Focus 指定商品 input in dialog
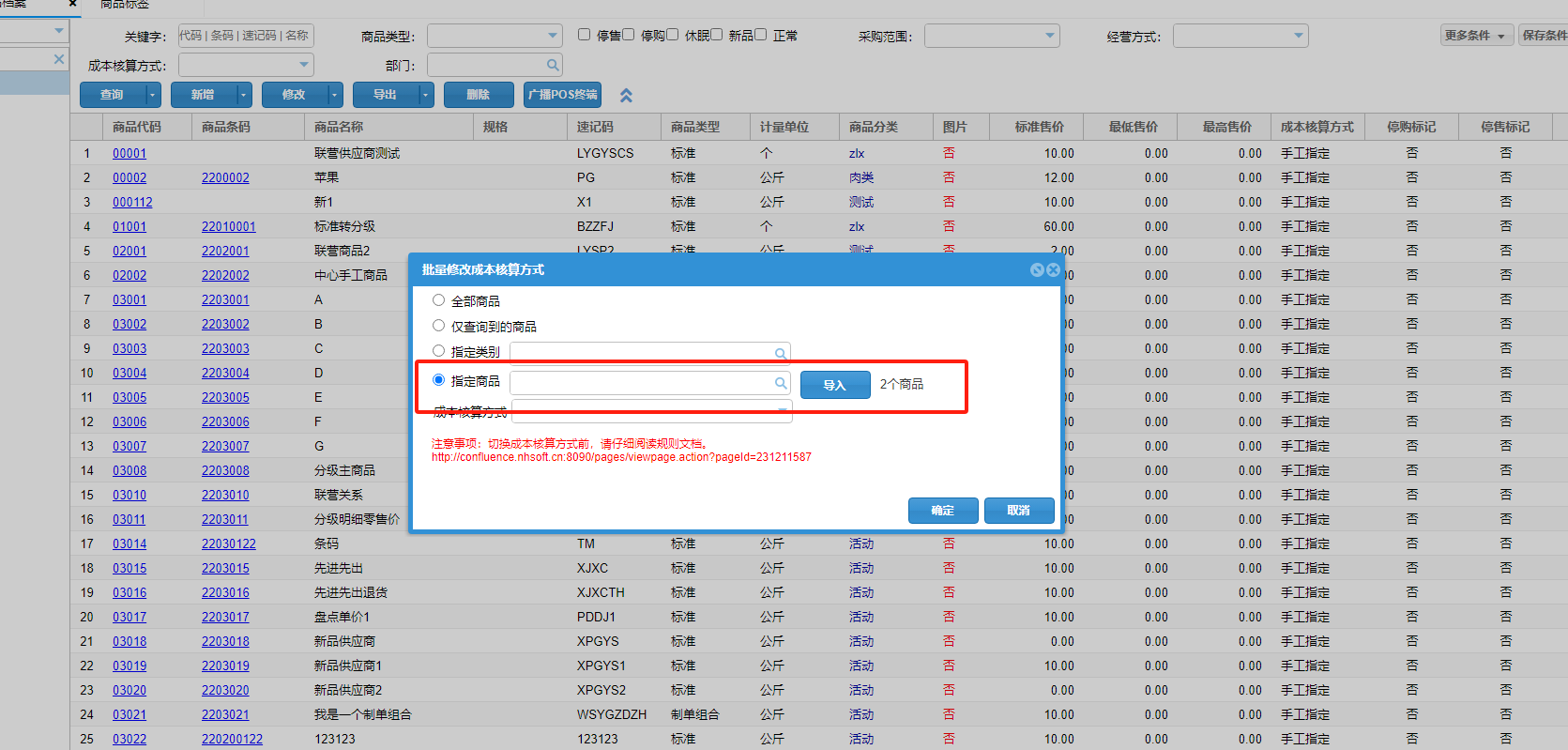 click(x=643, y=383)
